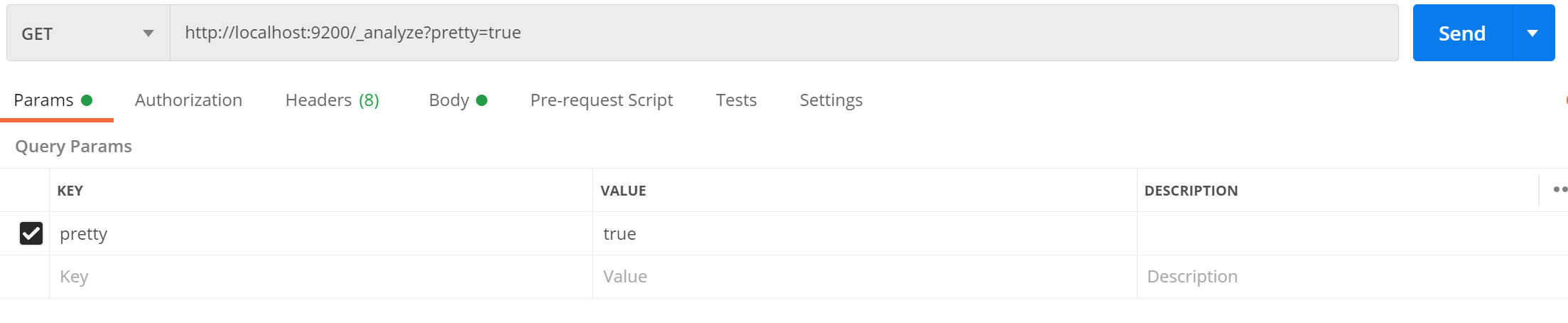Click the empty Value placeholder field

(x=865, y=277)
